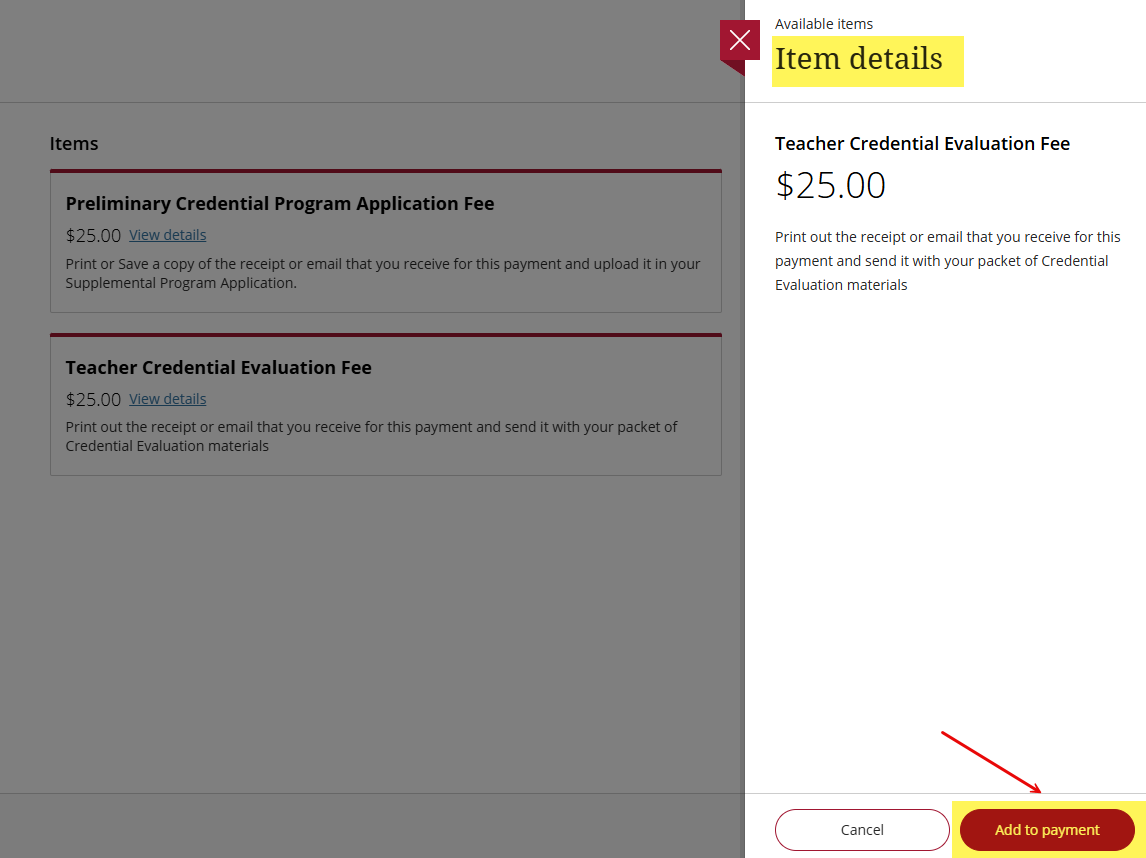Click the Available items label
Image resolution: width=1146 pixels, height=858 pixels.
click(823, 23)
